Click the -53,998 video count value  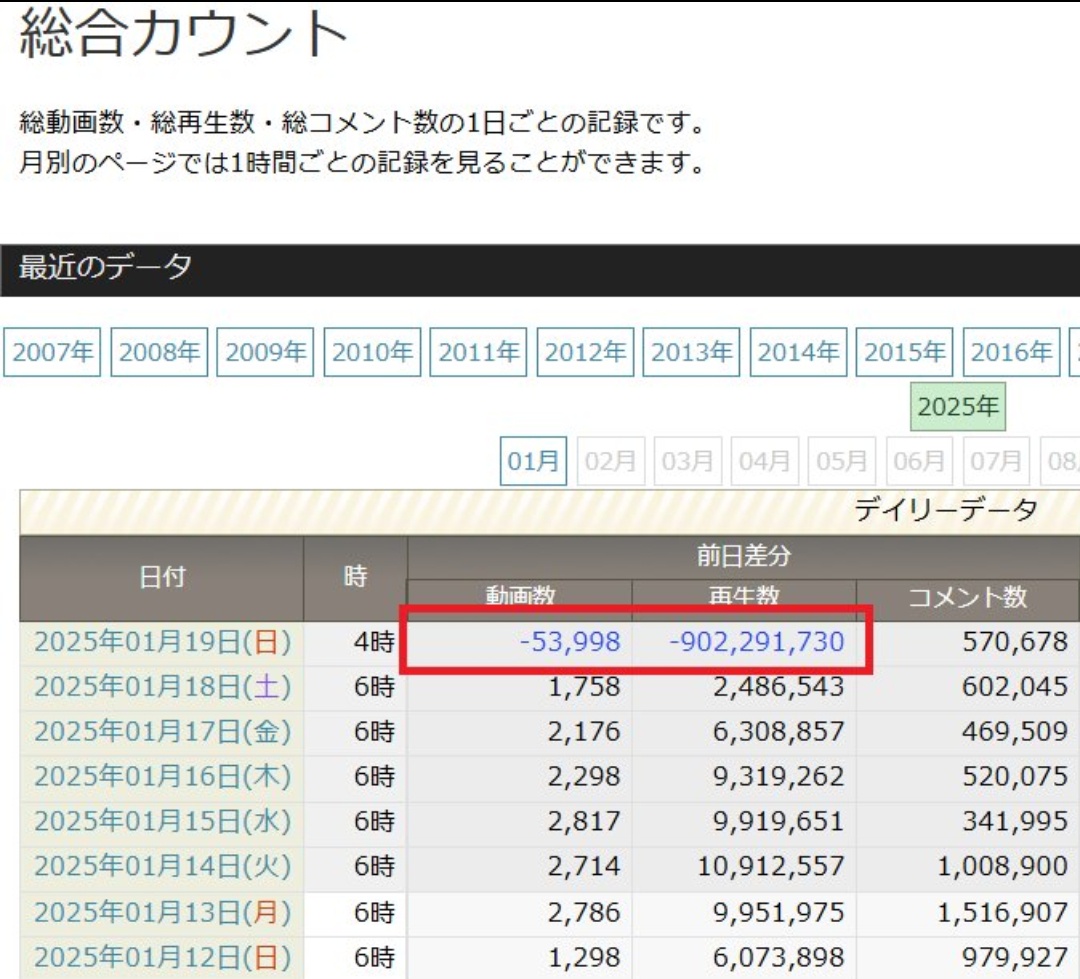pyautogui.click(x=570, y=641)
